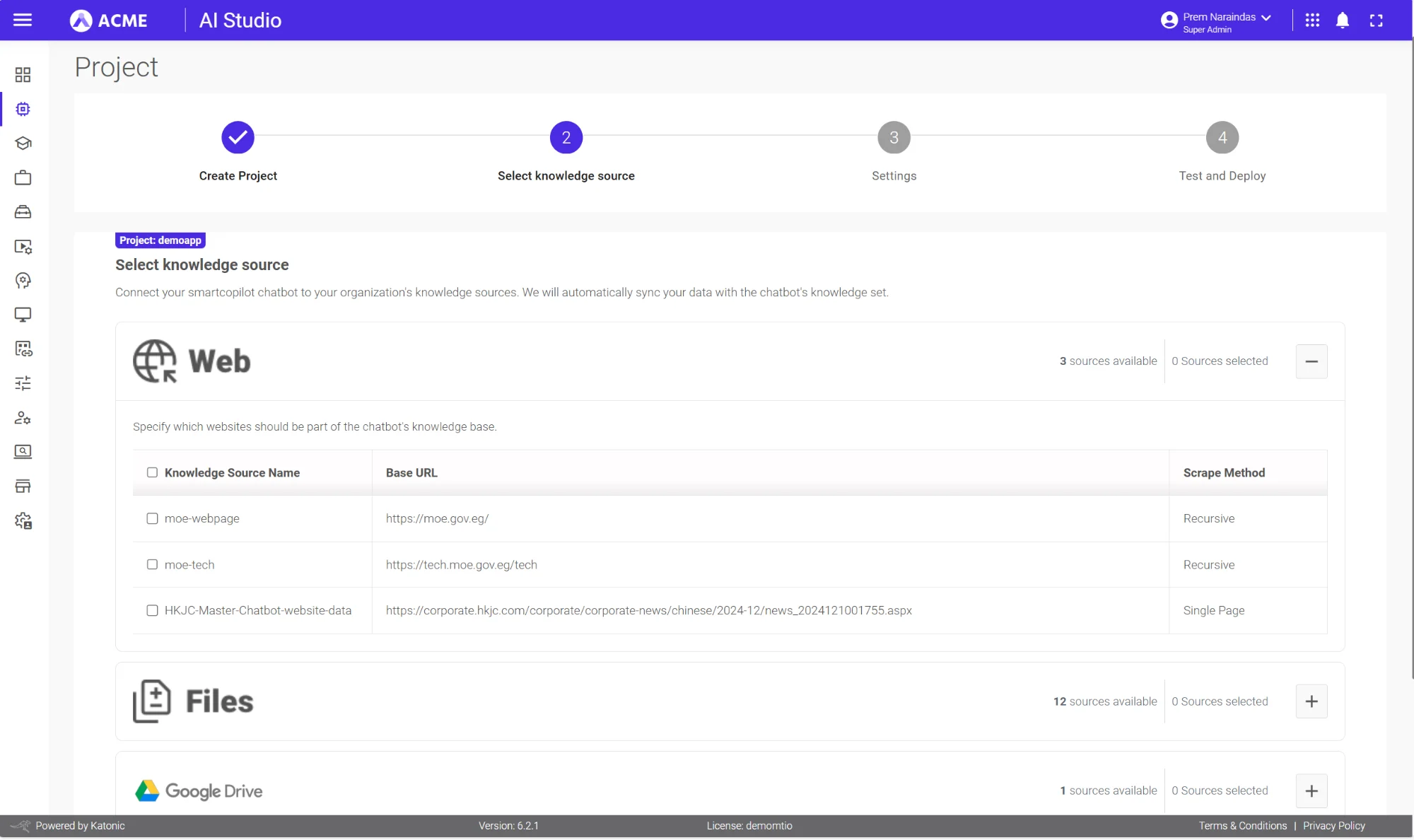Check the moe-webpage knowledge source
This screenshot has width=1414, height=840.
coord(151,518)
